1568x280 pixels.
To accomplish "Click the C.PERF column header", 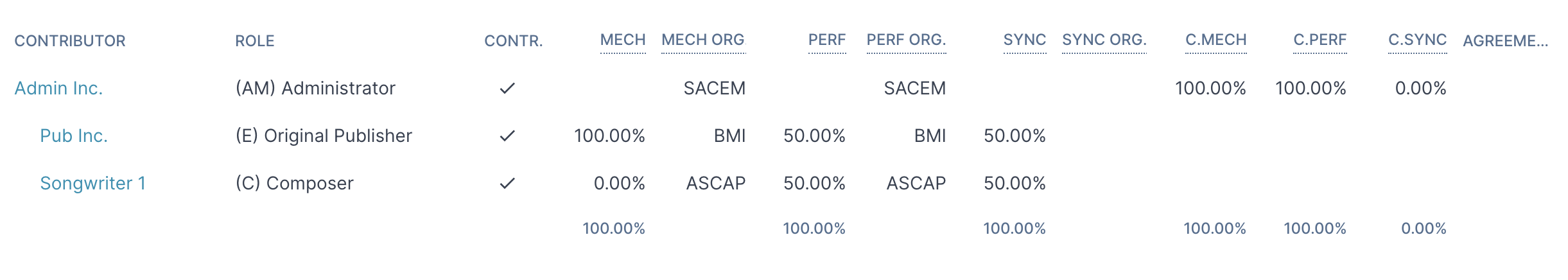I will pyautogui.click(x=1320, y=40).
